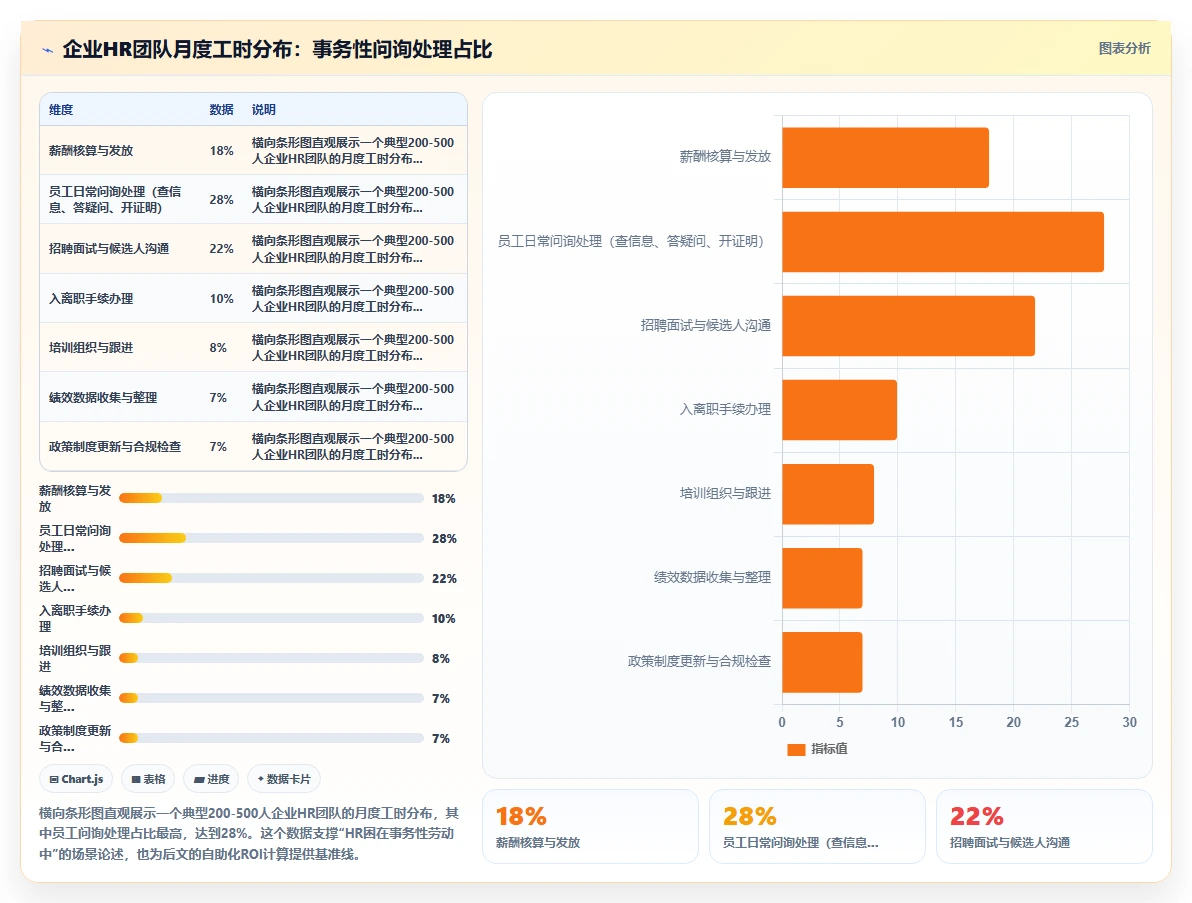Screen dimensions: 1192x903
Task: Click the 说明 column header
Action: coord(264,109)
